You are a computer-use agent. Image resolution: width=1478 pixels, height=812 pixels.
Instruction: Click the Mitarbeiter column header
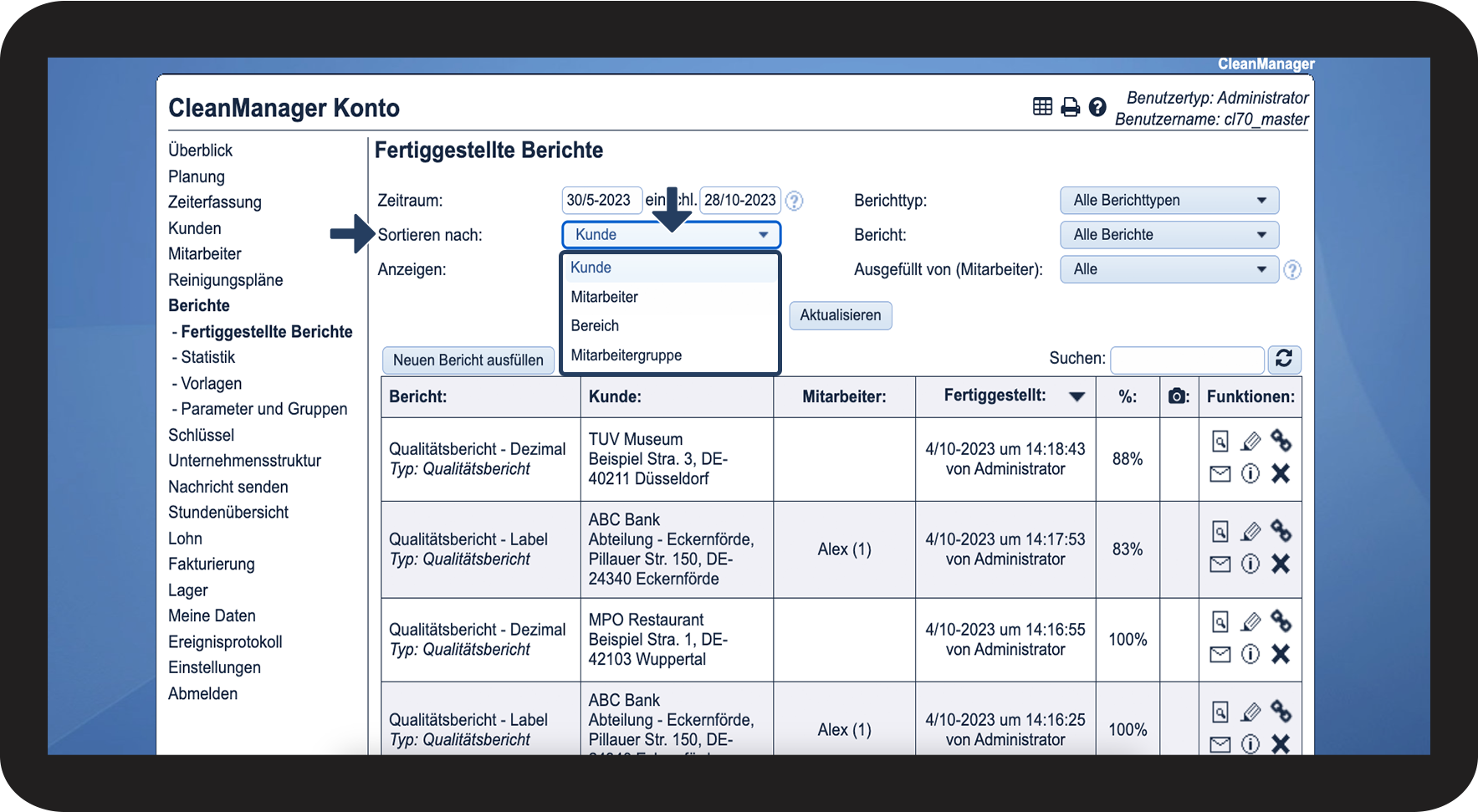coord(845,397)
